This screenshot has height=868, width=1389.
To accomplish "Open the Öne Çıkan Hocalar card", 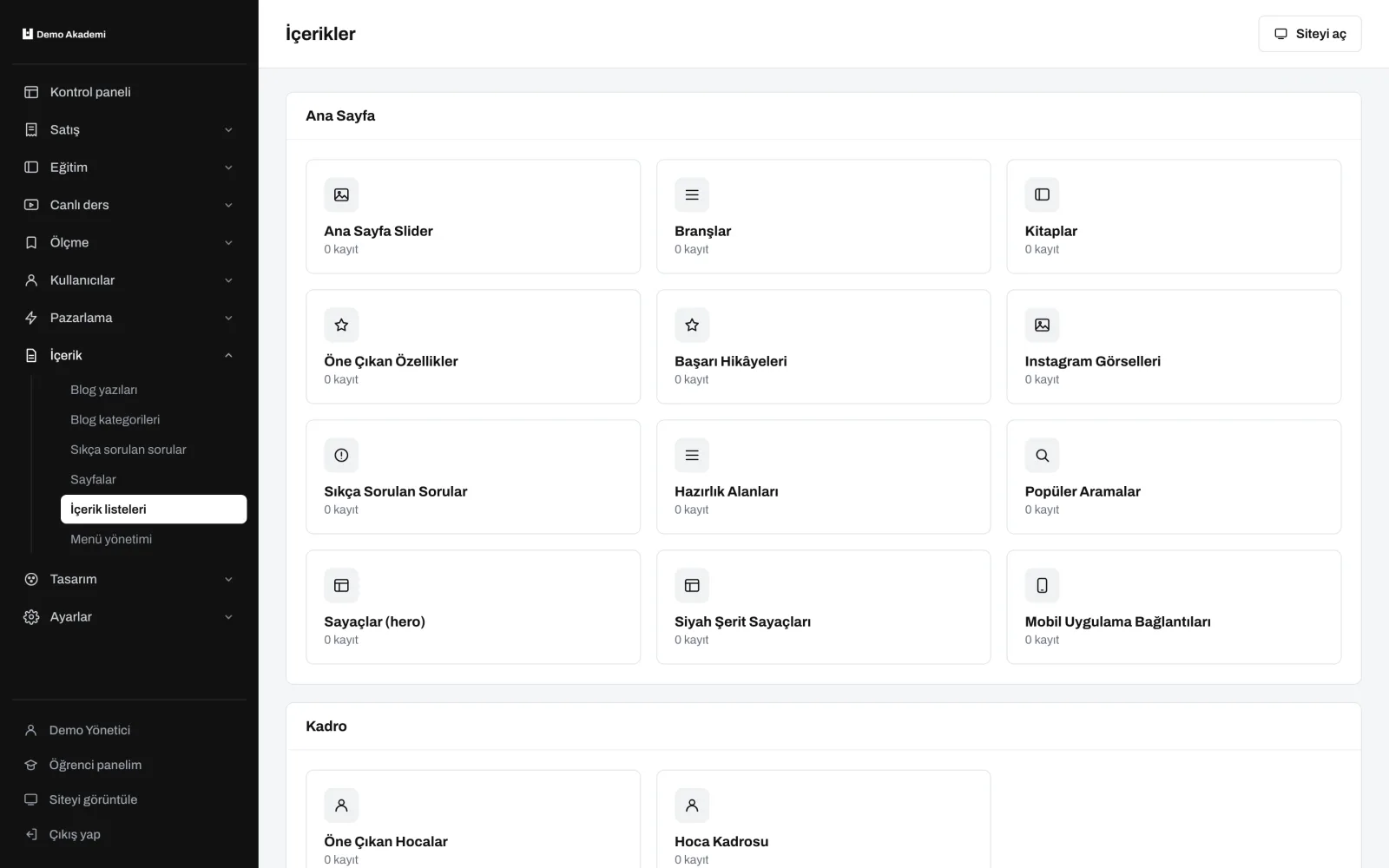I will click(x=473, y=819).
